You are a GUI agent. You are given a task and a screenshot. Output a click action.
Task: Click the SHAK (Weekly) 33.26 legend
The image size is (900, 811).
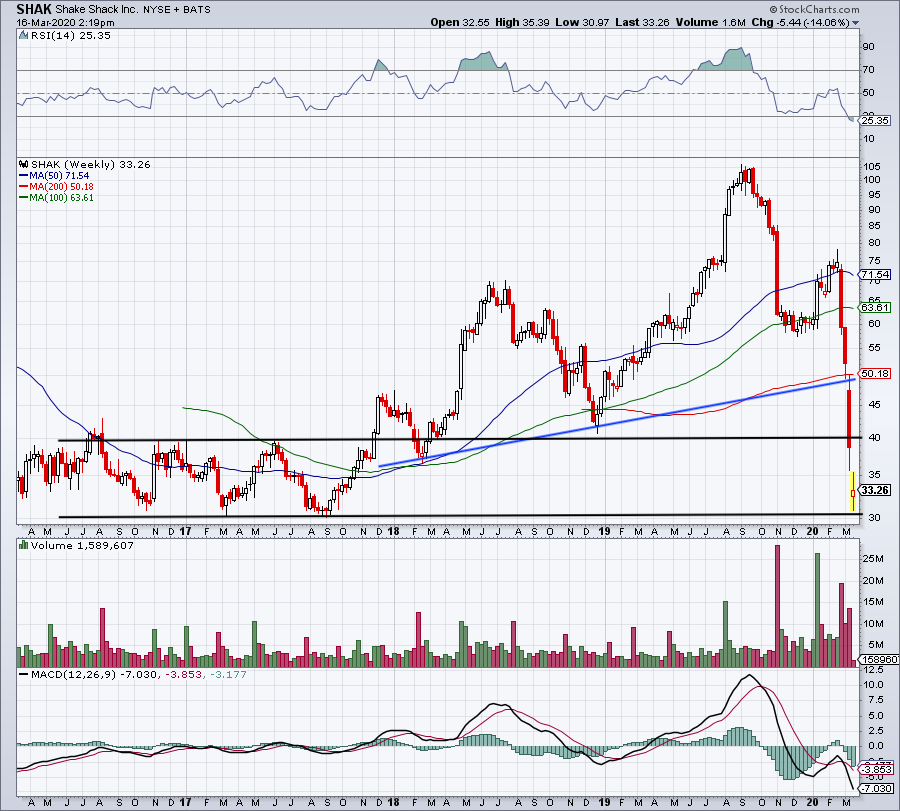click(x=91, y=165)
